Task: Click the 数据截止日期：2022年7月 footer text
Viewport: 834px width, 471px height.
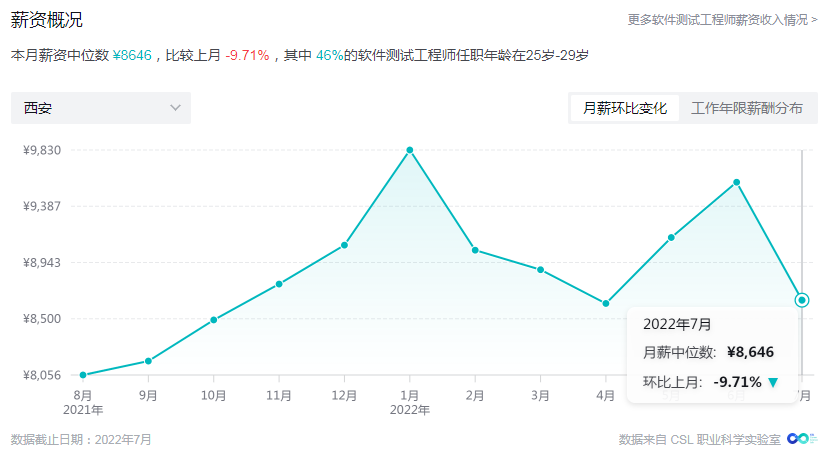Action: [81, 440]
